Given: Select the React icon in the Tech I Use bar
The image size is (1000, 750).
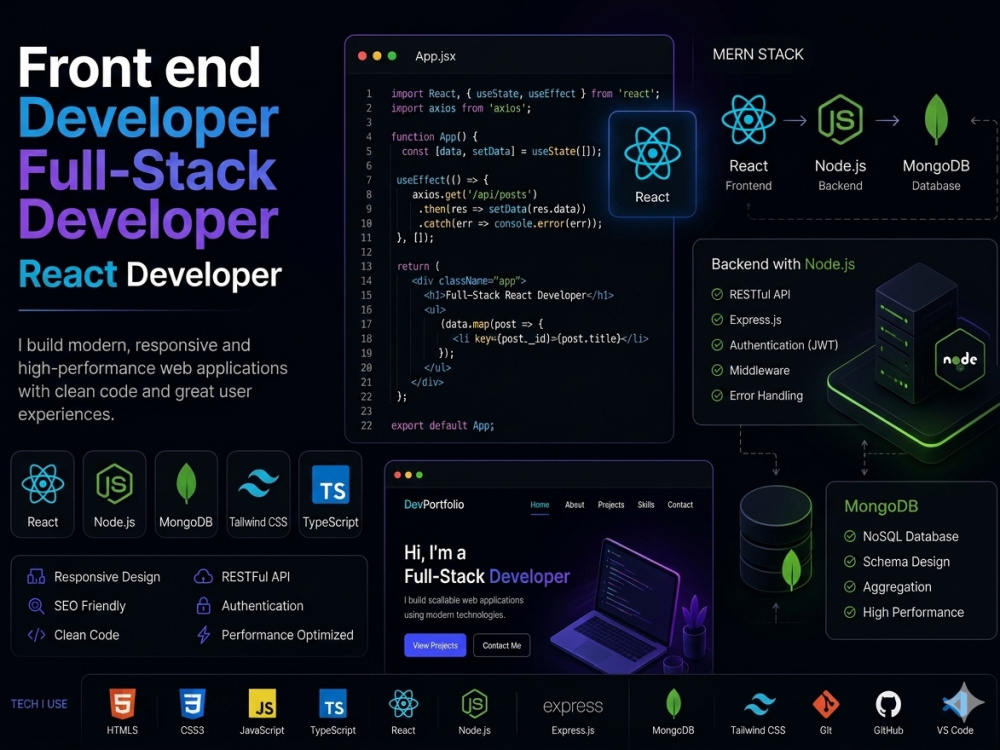Looking at the screenshot, I should point(403,704).
